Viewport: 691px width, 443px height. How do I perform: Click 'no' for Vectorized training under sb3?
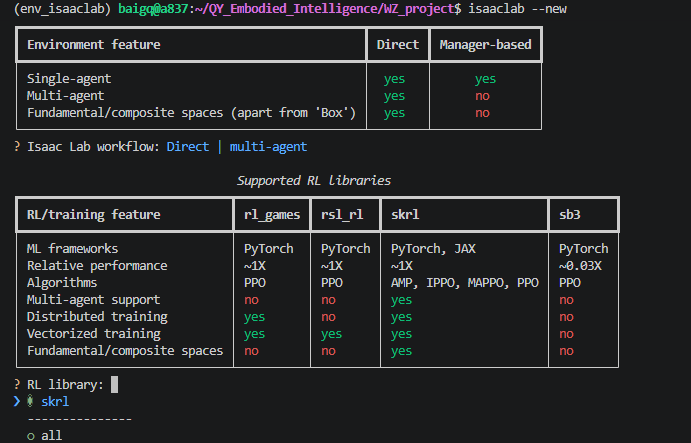pyautogui.click(x=566, y=334)
